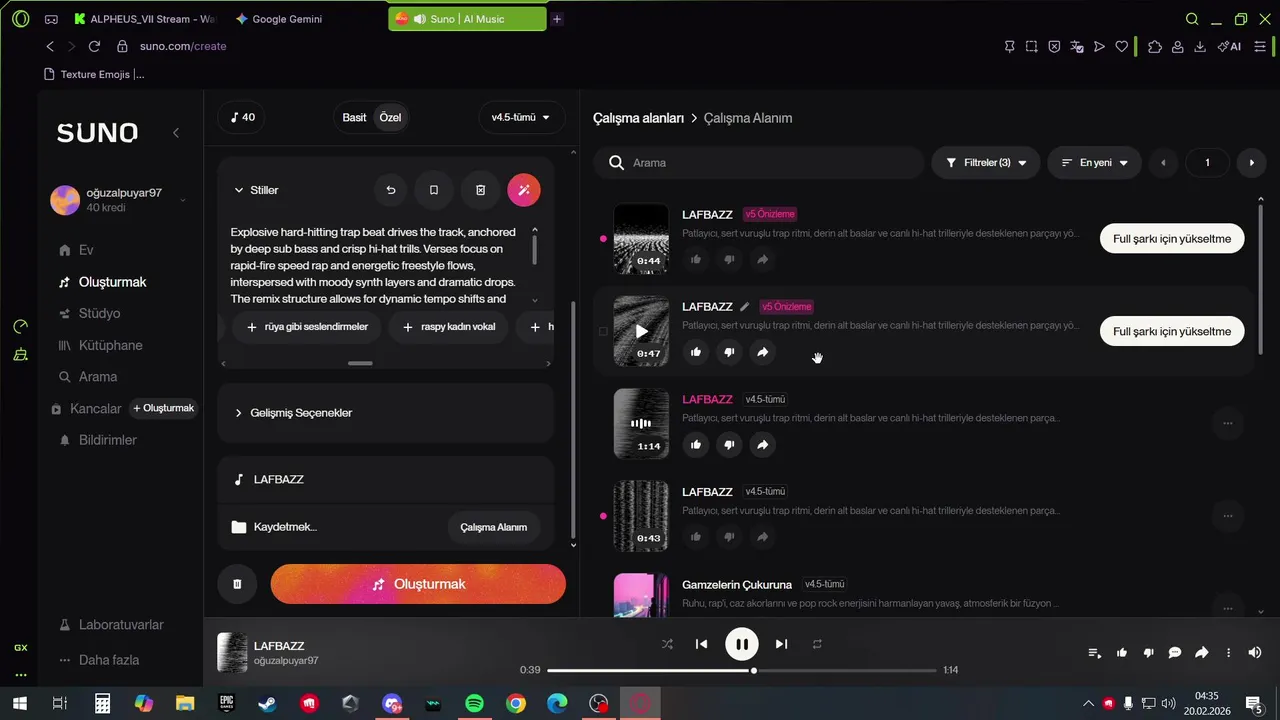This screenshot has width=1280, height=720.
Task: Upgrade second LAFBAZZ track to a full song
Action: 1172,331
